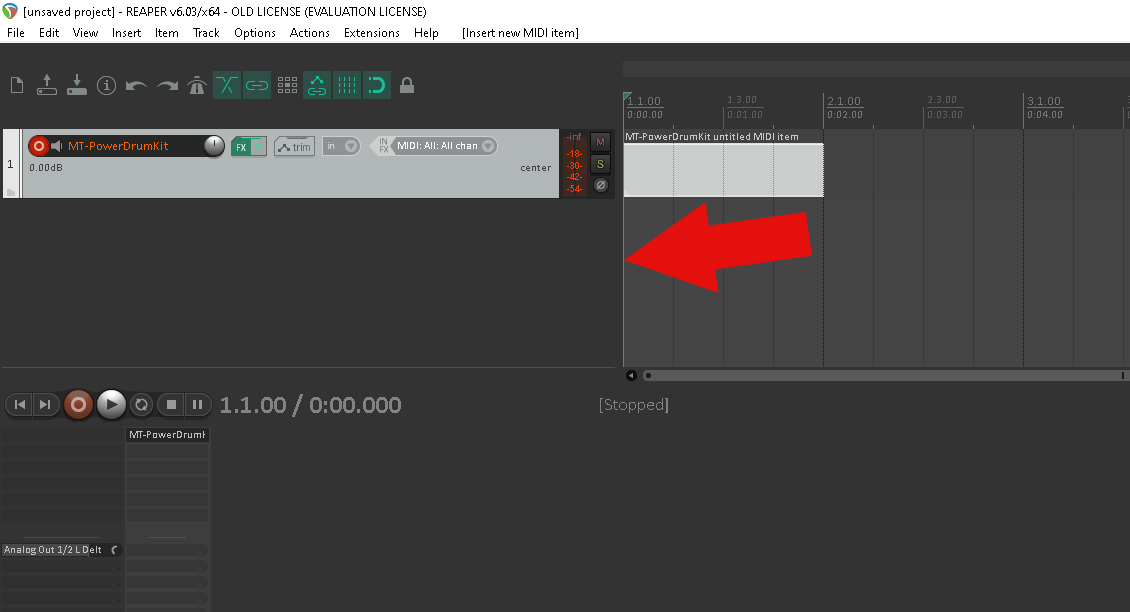Click the track volume 0.00dB readout

(x=46, y=168)
